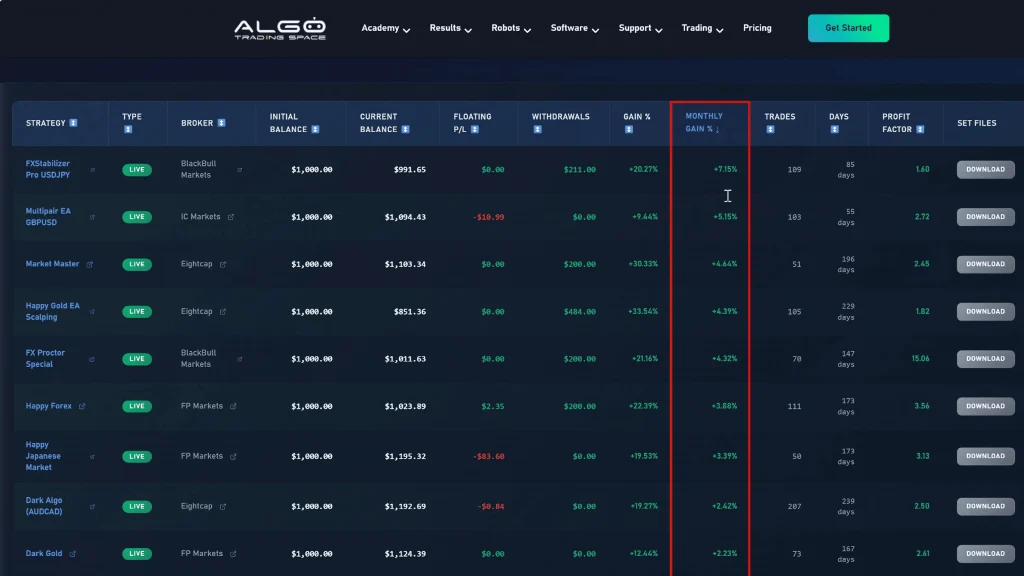
Task: Sort by Profit Factor column icon
Action: tap(920, 129)
